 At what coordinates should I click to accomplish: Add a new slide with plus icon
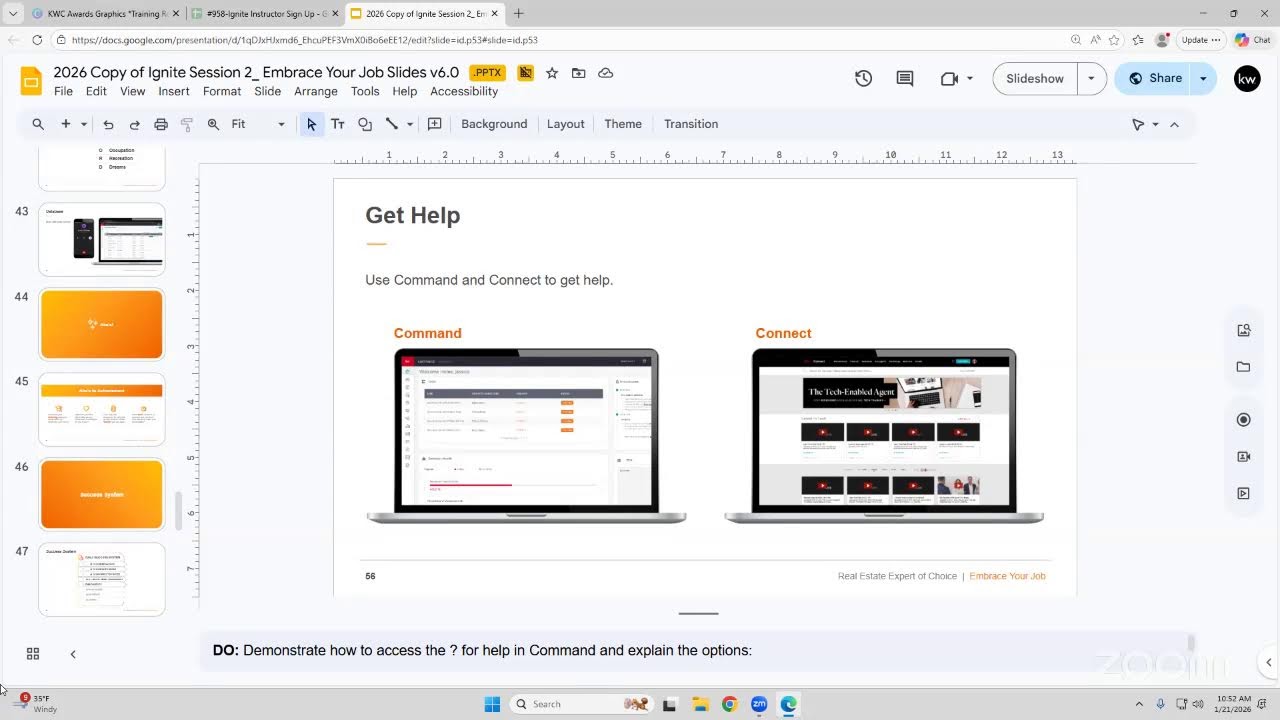66,124
